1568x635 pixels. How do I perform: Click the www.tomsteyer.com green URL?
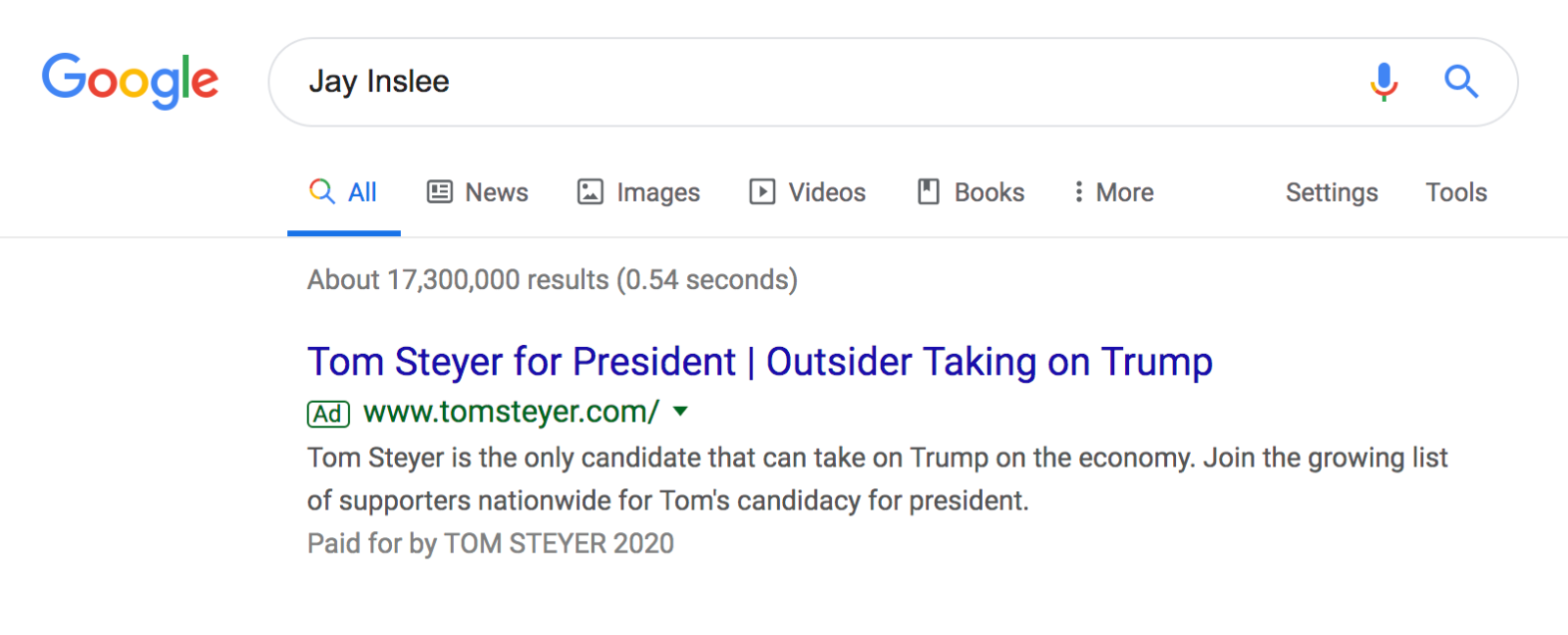511,413
